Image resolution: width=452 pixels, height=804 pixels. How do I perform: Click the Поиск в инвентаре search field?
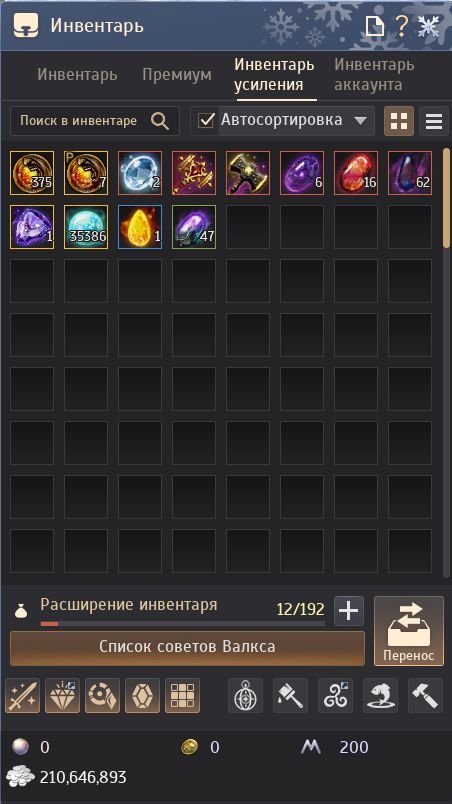click(x=95, y=121)
